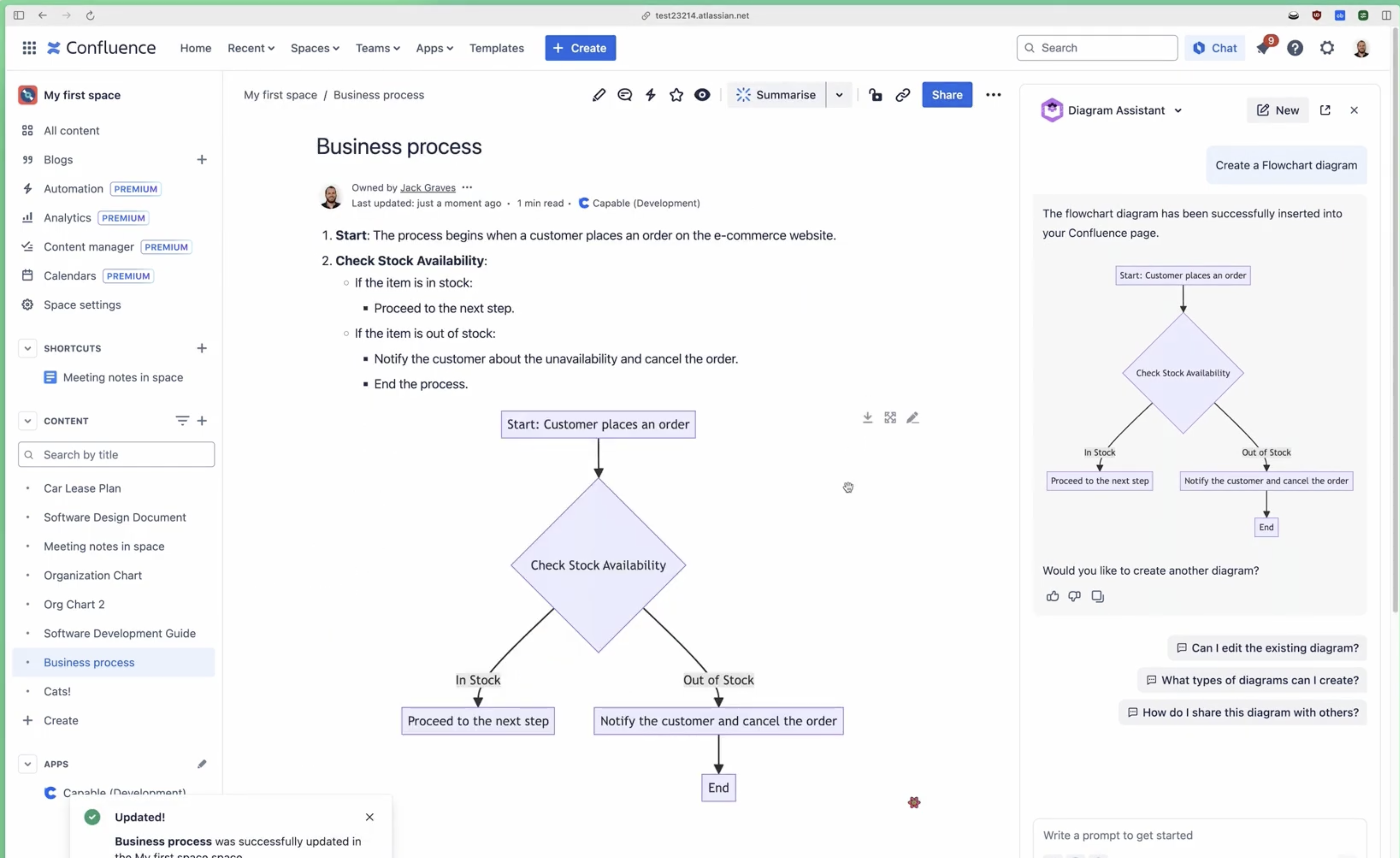
Task: Focus the Search by title field
Action: [x=125, y=454]
